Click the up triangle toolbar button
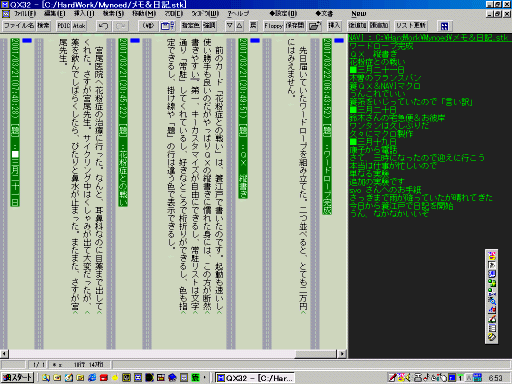The width and height of the screenshot is (512, 384). click(x=239, y=26)
